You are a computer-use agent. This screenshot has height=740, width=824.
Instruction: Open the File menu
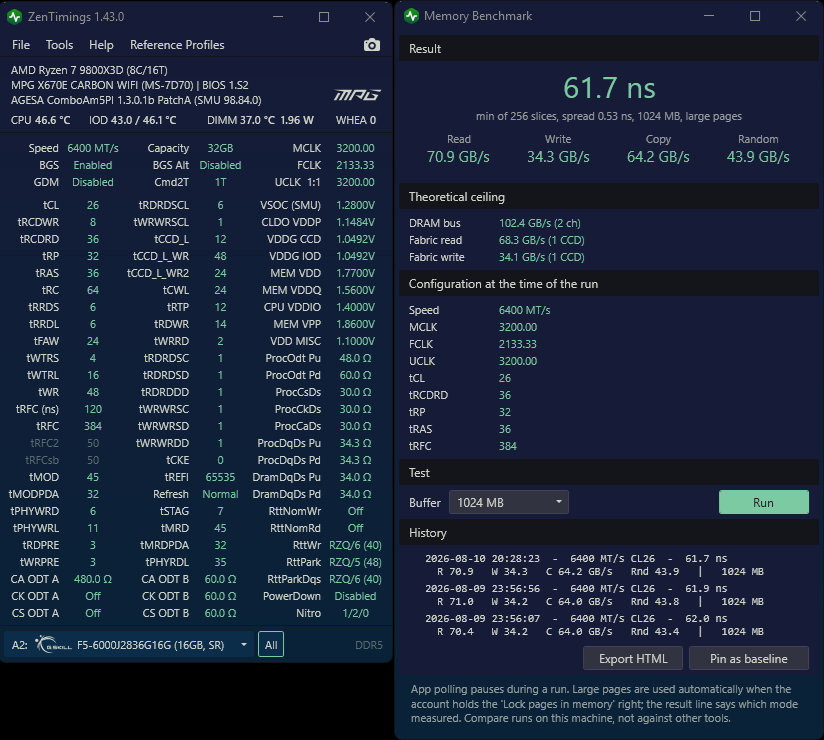21,45
